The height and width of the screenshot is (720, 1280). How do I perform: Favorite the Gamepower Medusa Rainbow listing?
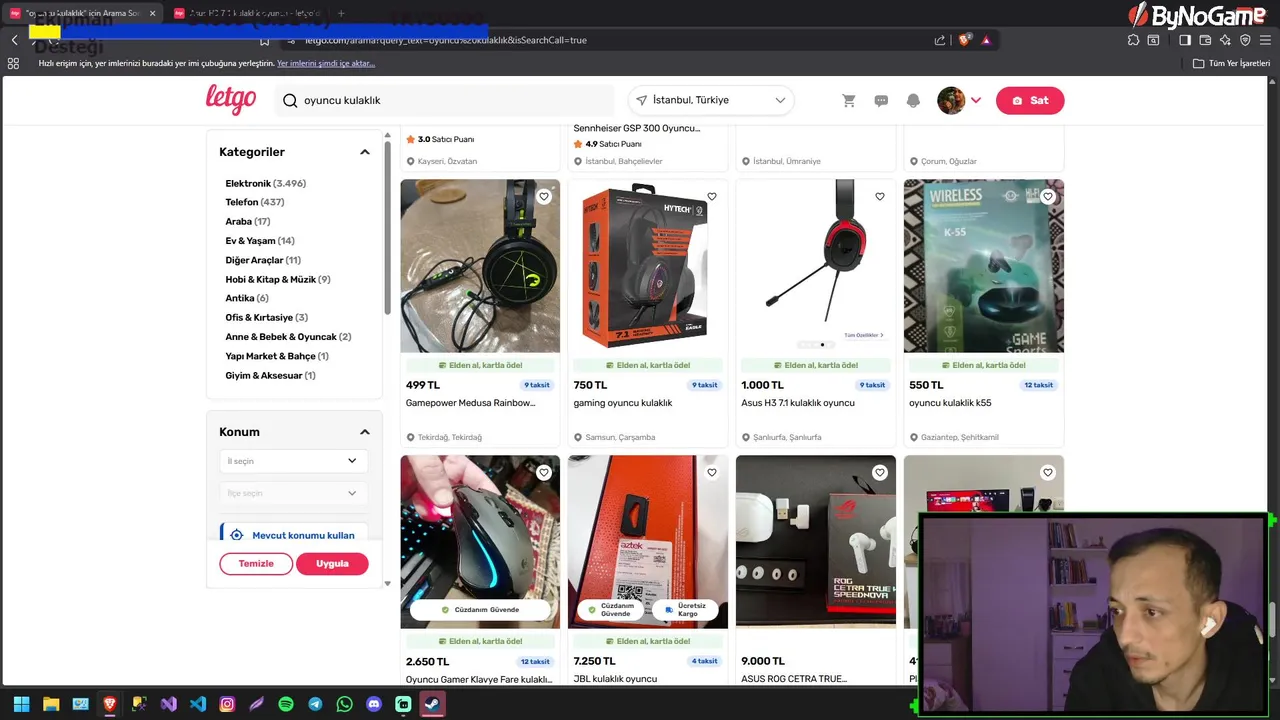coord(544,196)
